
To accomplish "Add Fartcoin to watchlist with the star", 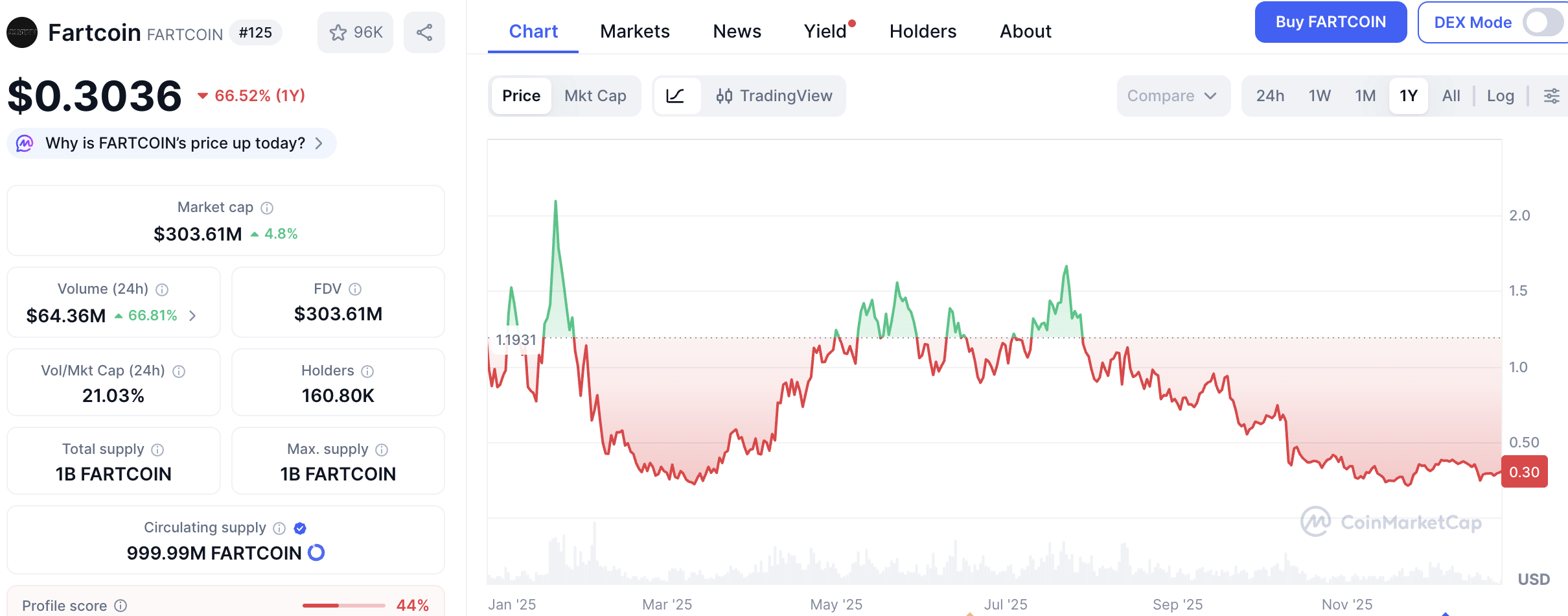I will (355, 32).
